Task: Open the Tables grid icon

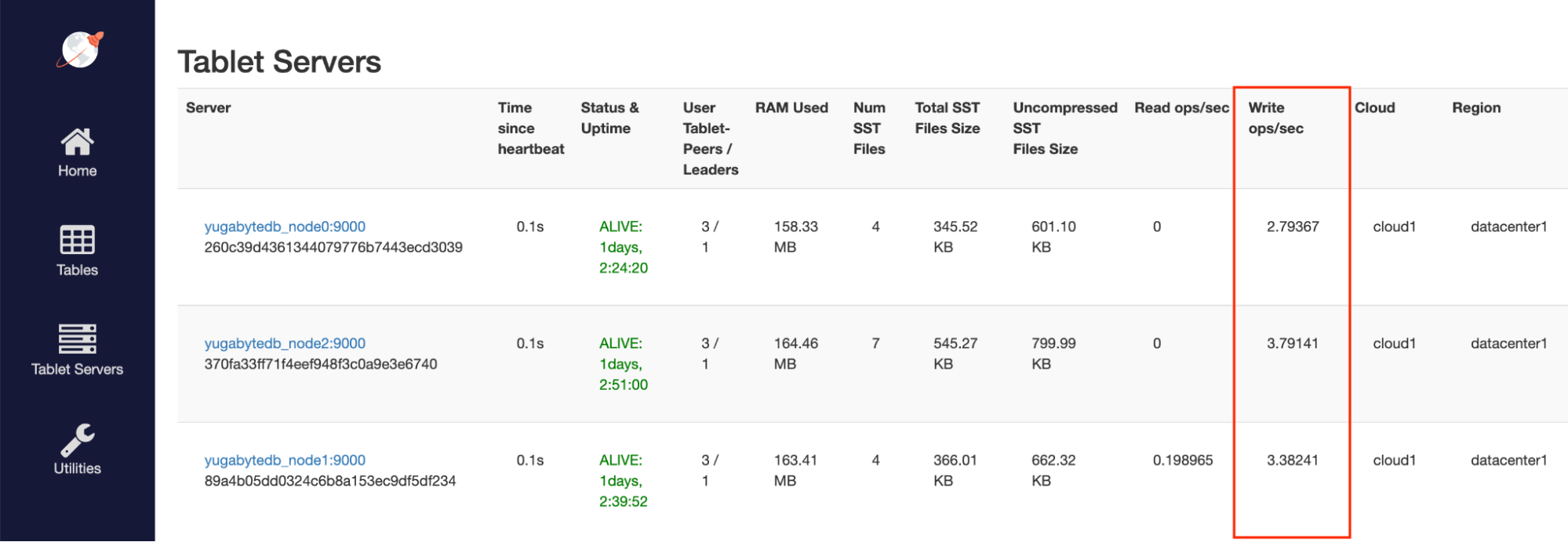Action: pyautogui.click(x=77, y=240)
